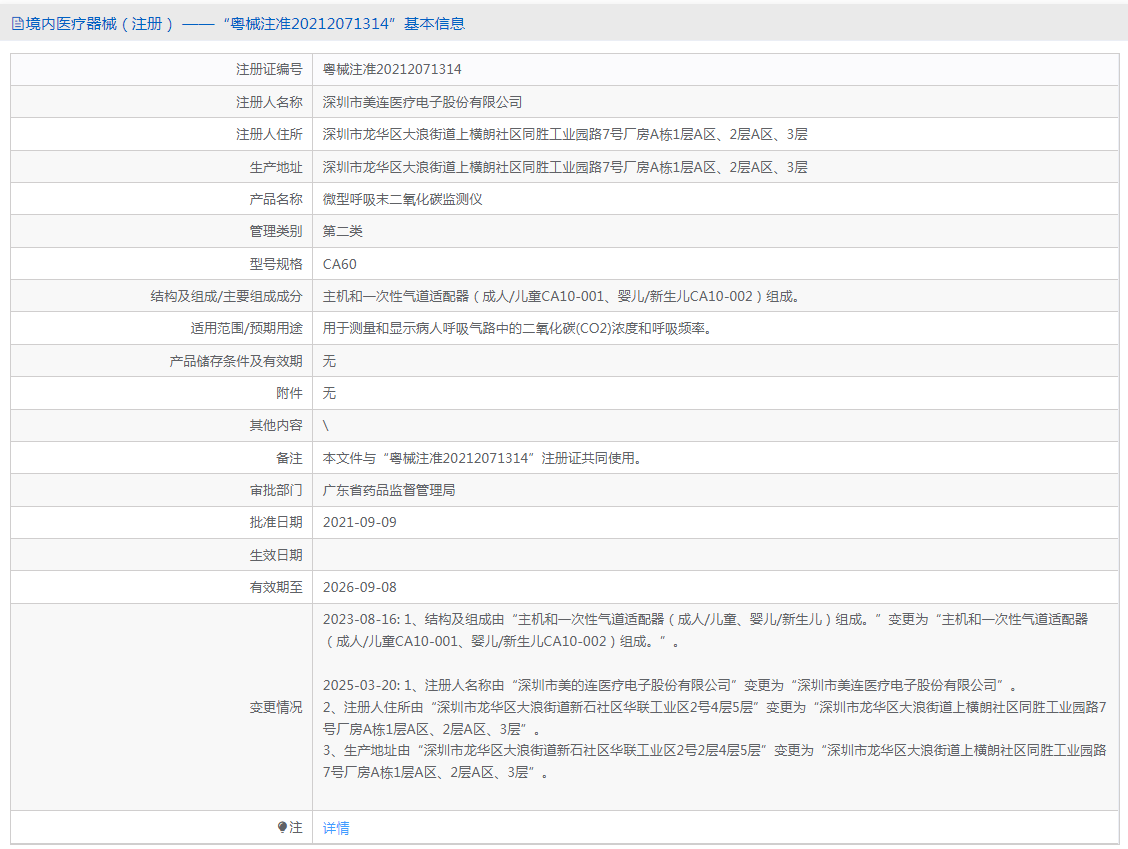Click the backslash in 其他内容 row
The width and height of the screenshot is (1128, 849).
coord(326,425)
